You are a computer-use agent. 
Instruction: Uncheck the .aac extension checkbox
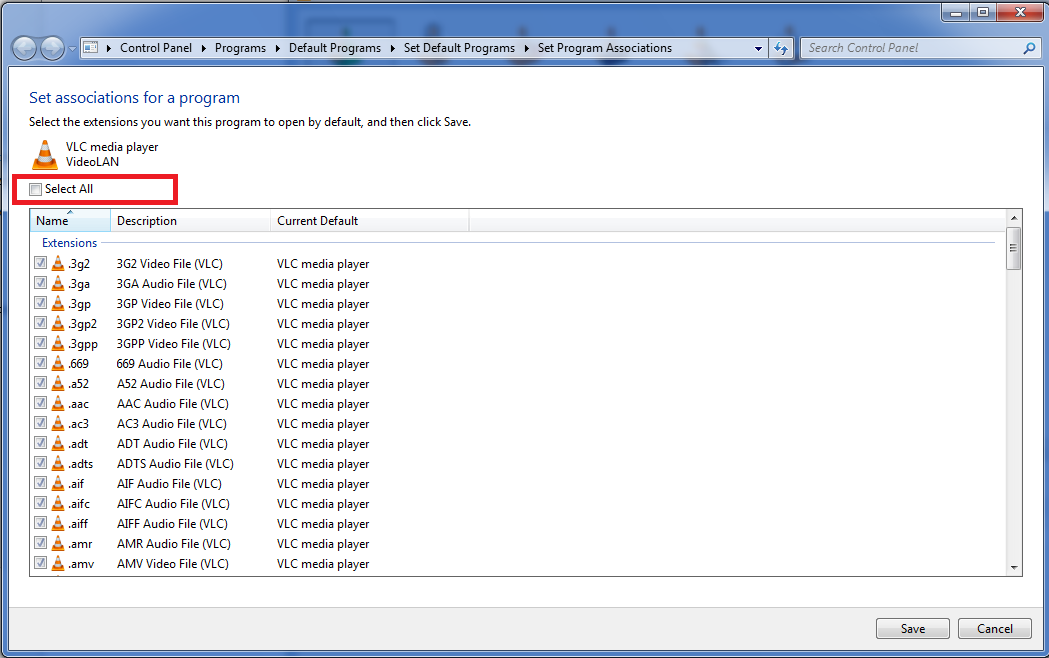coord(40,403)
